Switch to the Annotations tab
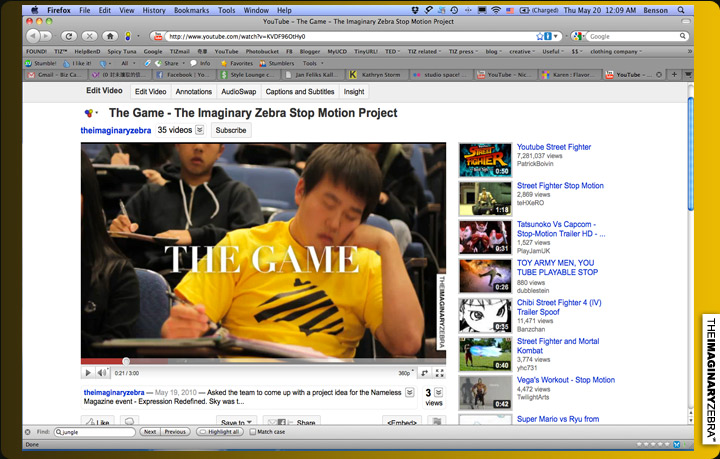Screen dimensions: 720x459 tap(194, 91)
